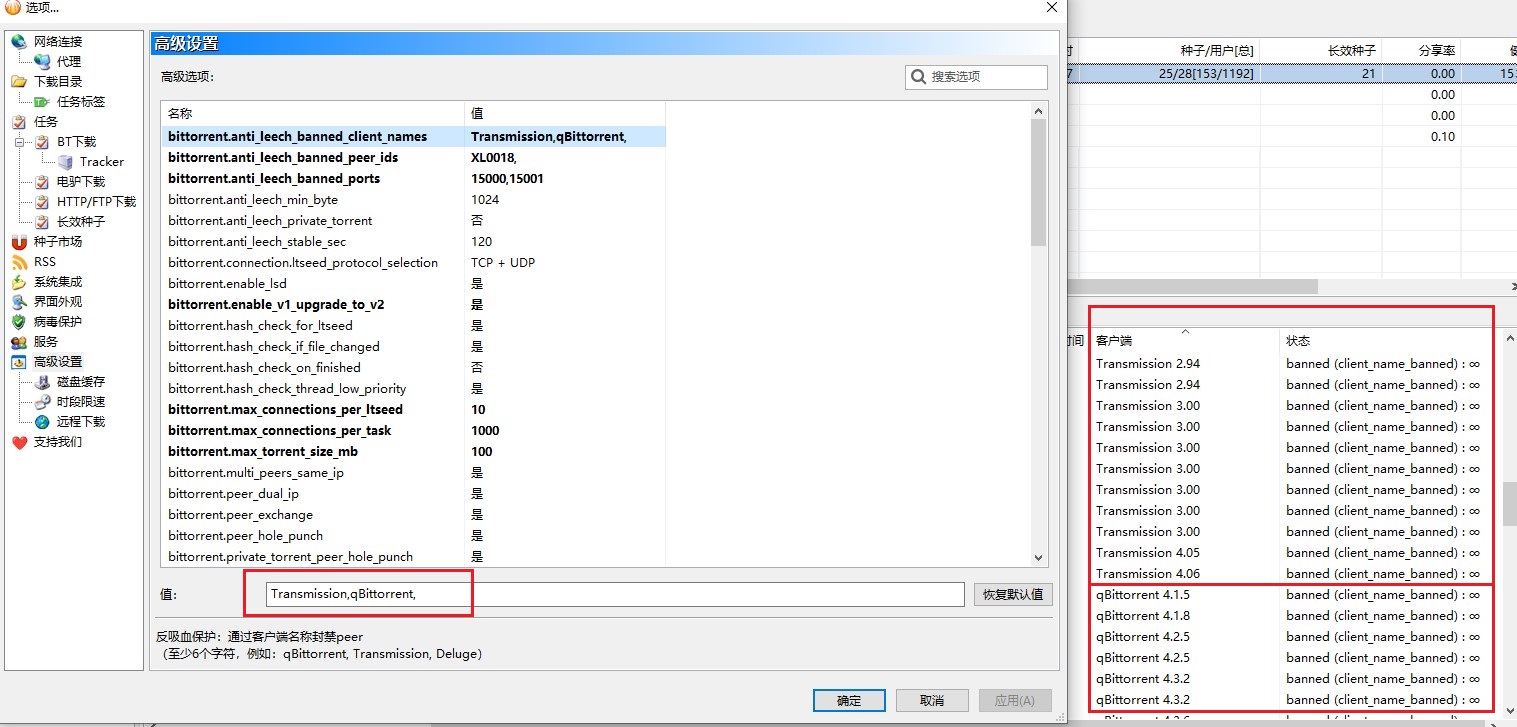
Task: Open the HTTP/FTP下载 icon
Action: [41, 201]
